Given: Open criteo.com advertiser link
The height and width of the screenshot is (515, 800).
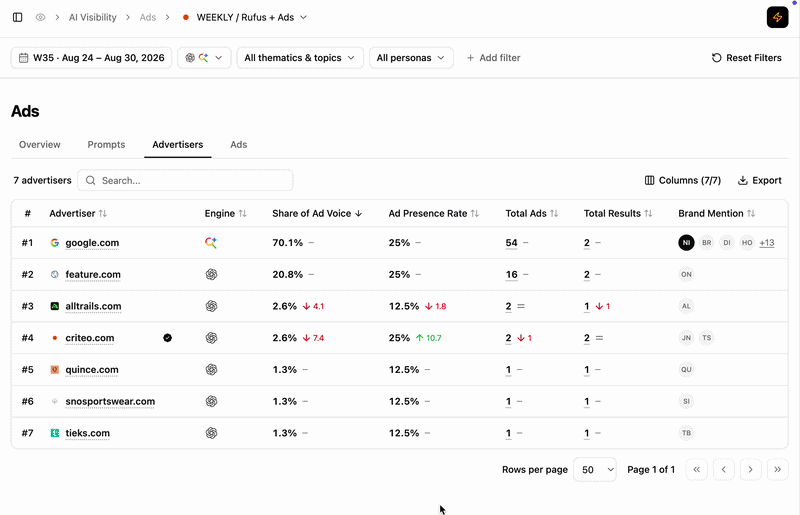Looking at the screenshot, I should 90,338.
